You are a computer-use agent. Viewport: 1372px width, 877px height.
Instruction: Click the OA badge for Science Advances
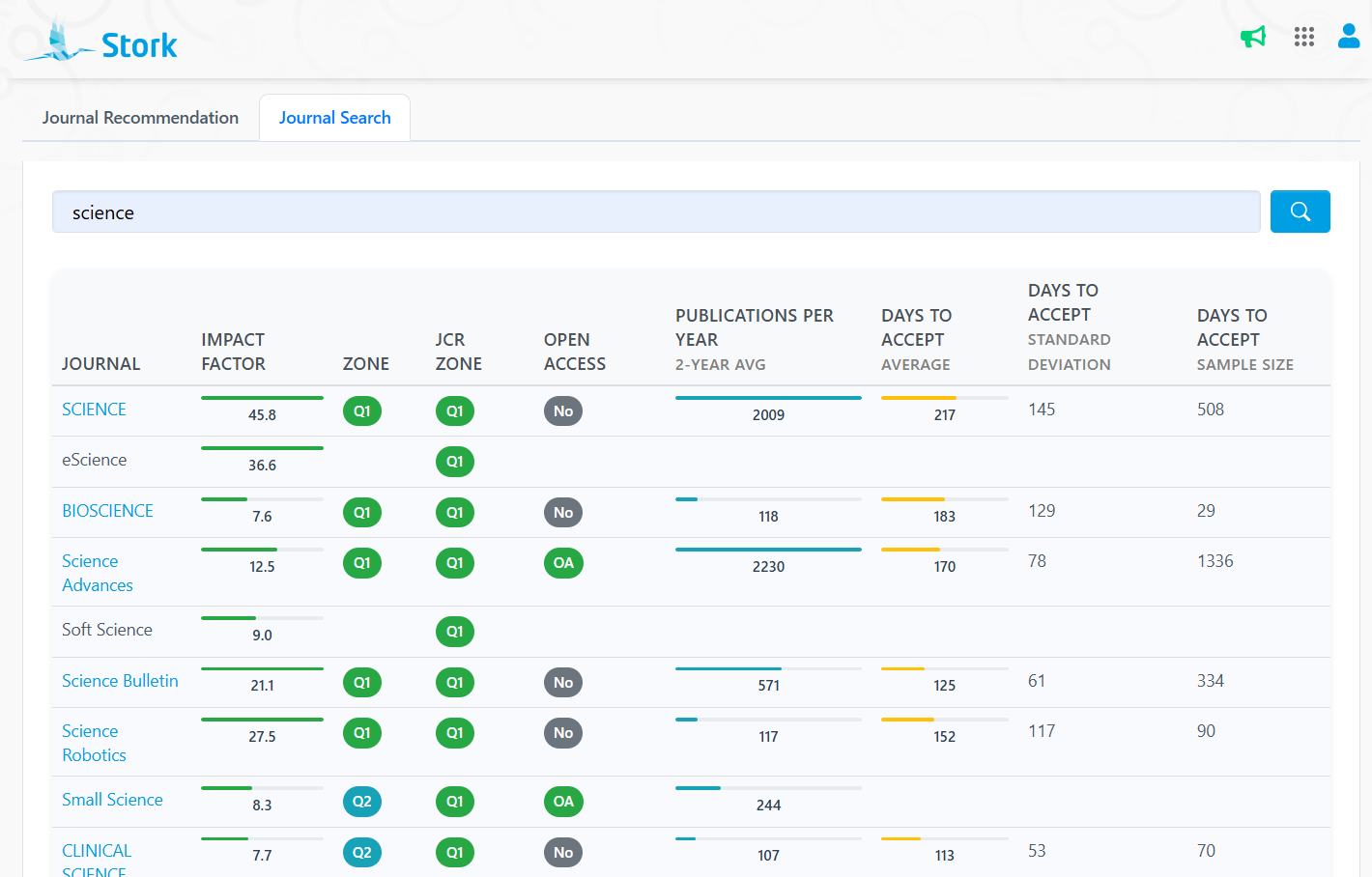[563, 563]
